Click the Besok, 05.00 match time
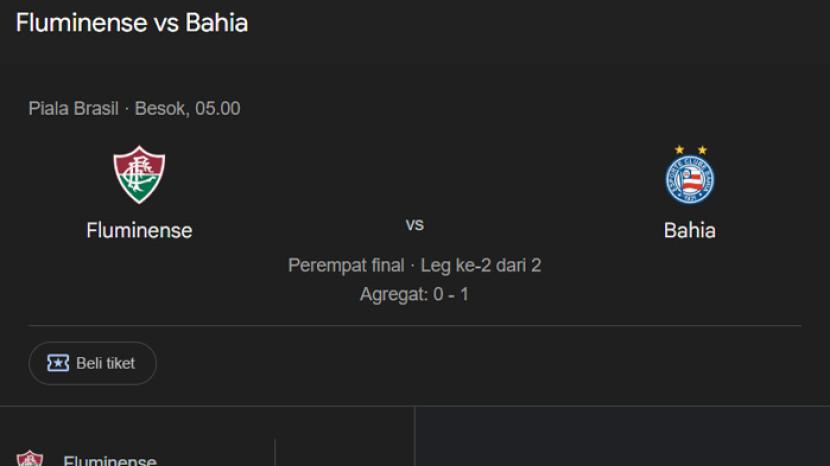The width and height of the screenshot is (830, 466). 188,108
